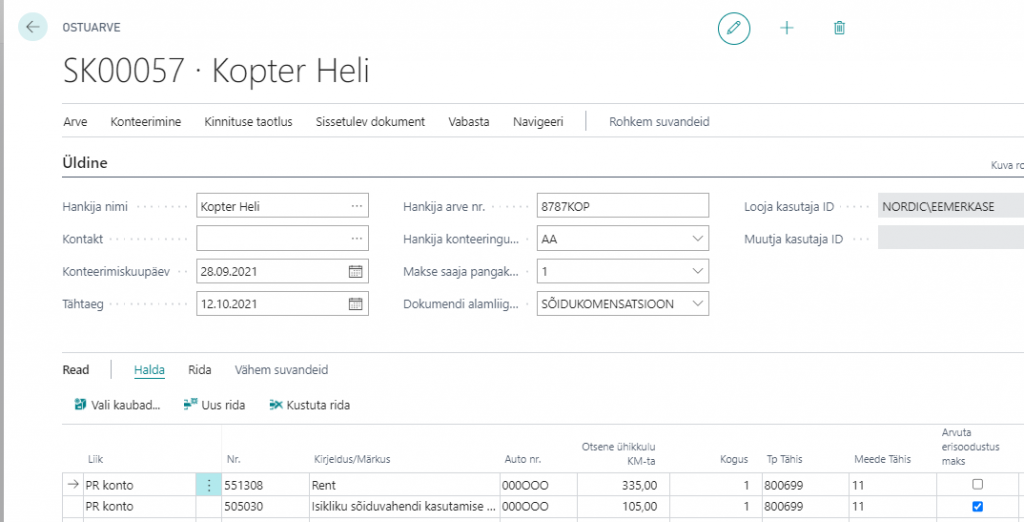The width and height of the screenshot is (1024, 522).
Task: Click Kustuta rida button
Action: pyautogui.click(x=309, y=405)
